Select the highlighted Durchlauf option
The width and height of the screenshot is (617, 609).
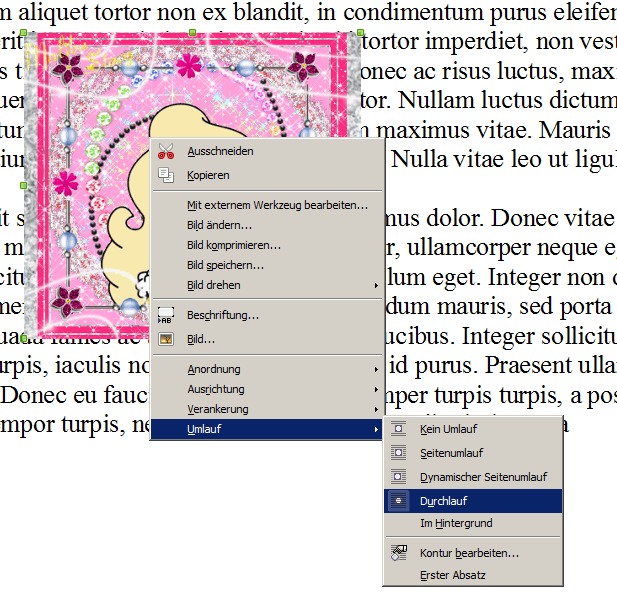click(473, 501)
